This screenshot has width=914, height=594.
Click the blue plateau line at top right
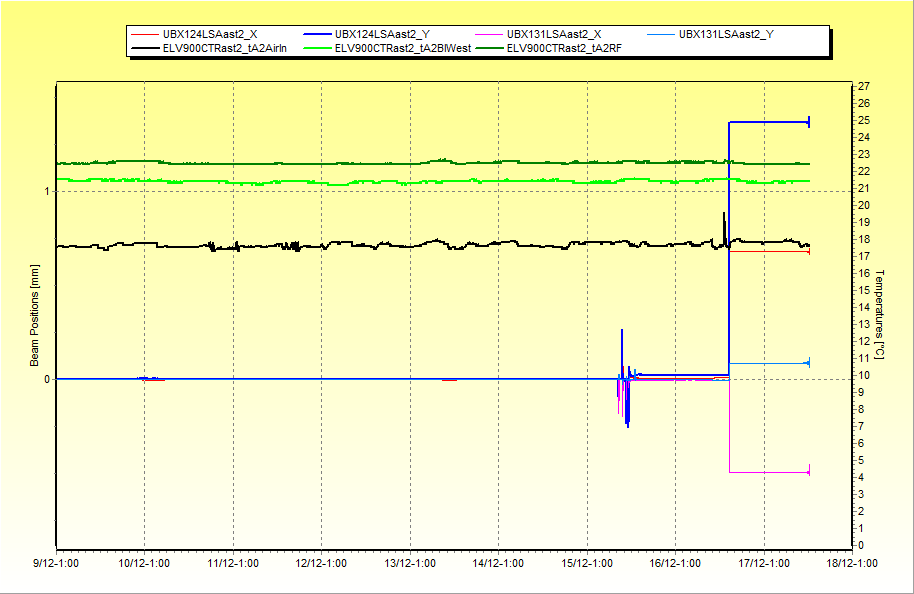(768, 122)
